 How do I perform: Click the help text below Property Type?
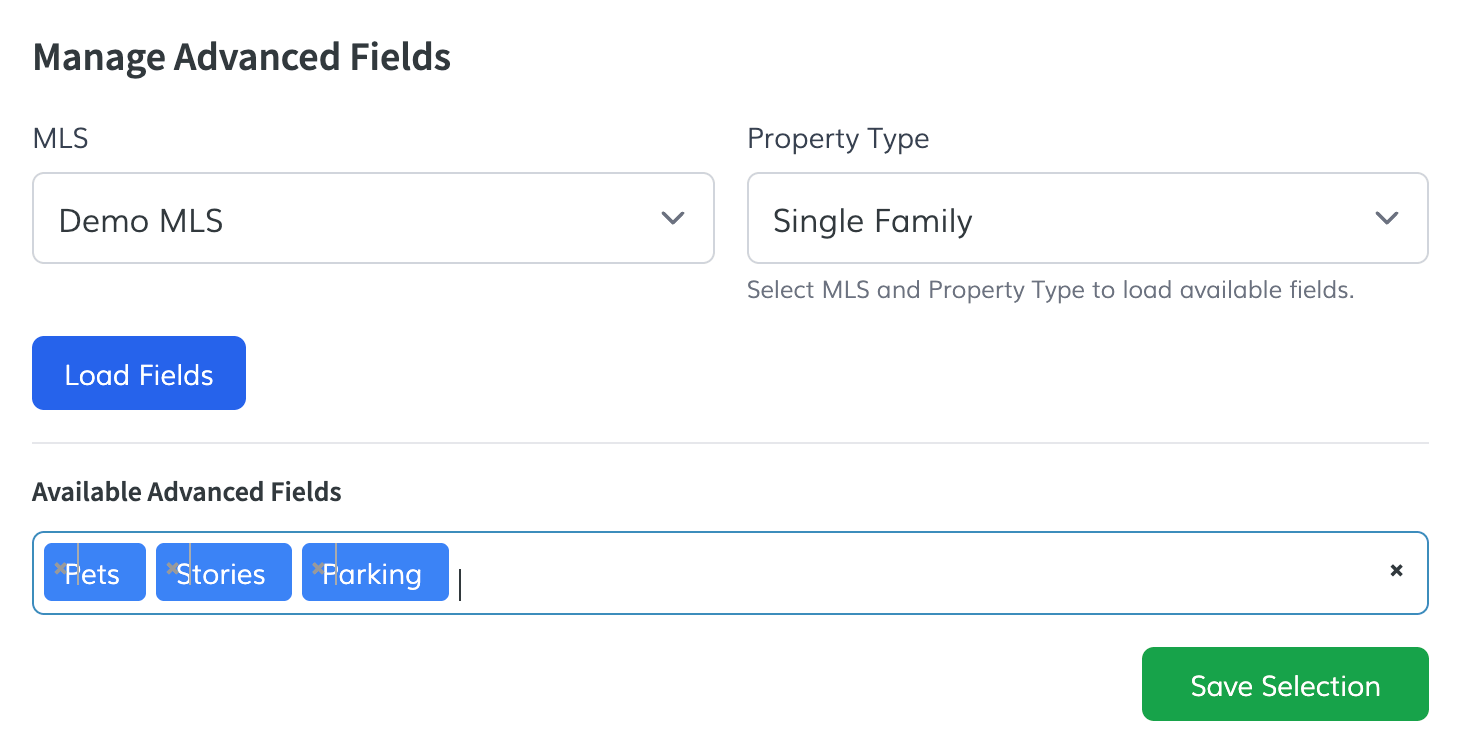point(1050,291)
